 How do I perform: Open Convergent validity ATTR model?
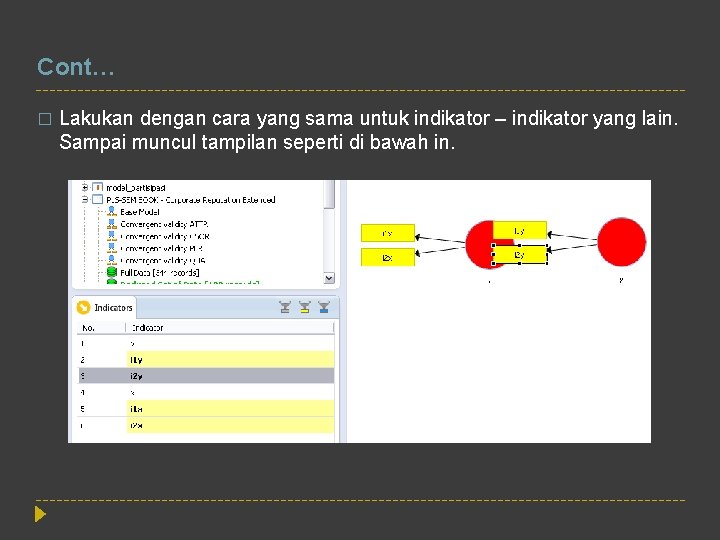[x=164, y=224]
